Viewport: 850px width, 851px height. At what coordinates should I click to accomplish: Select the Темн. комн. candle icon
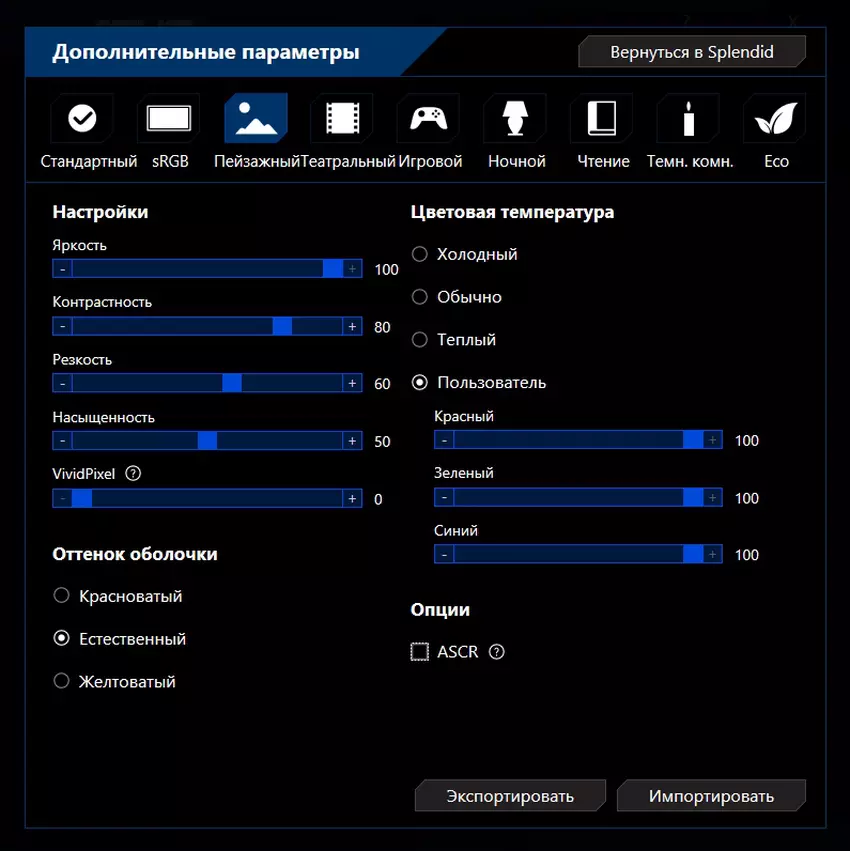click(x=688, y=119)
